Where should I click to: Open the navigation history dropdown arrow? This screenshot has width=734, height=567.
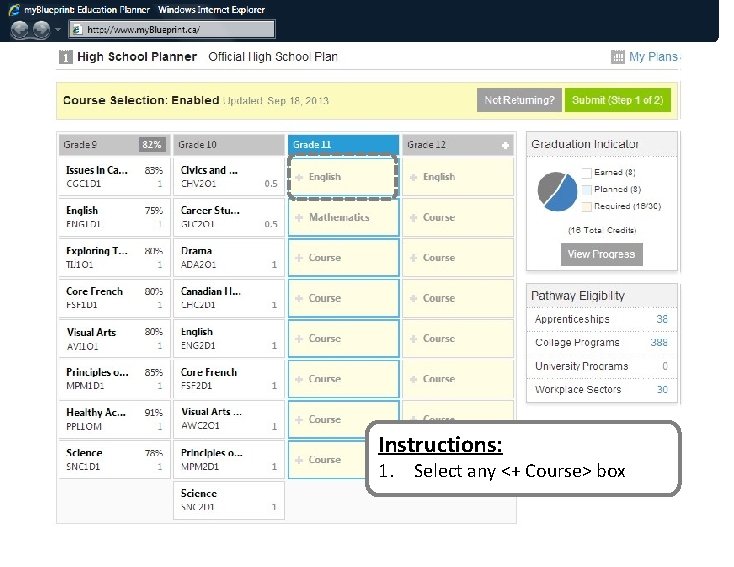tap(58, 29)
